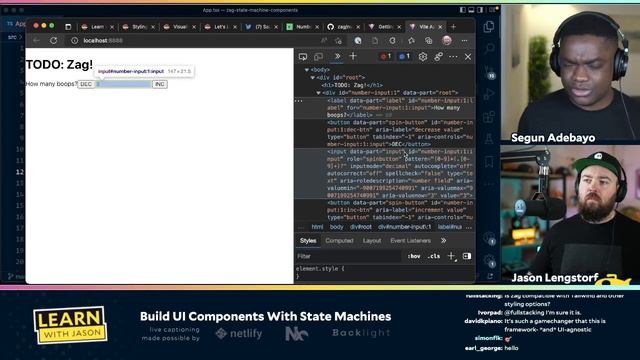The width and height of the screenshot is (640, 360).
Task: Open a new browser tab
Action: [x=453, y=27]
